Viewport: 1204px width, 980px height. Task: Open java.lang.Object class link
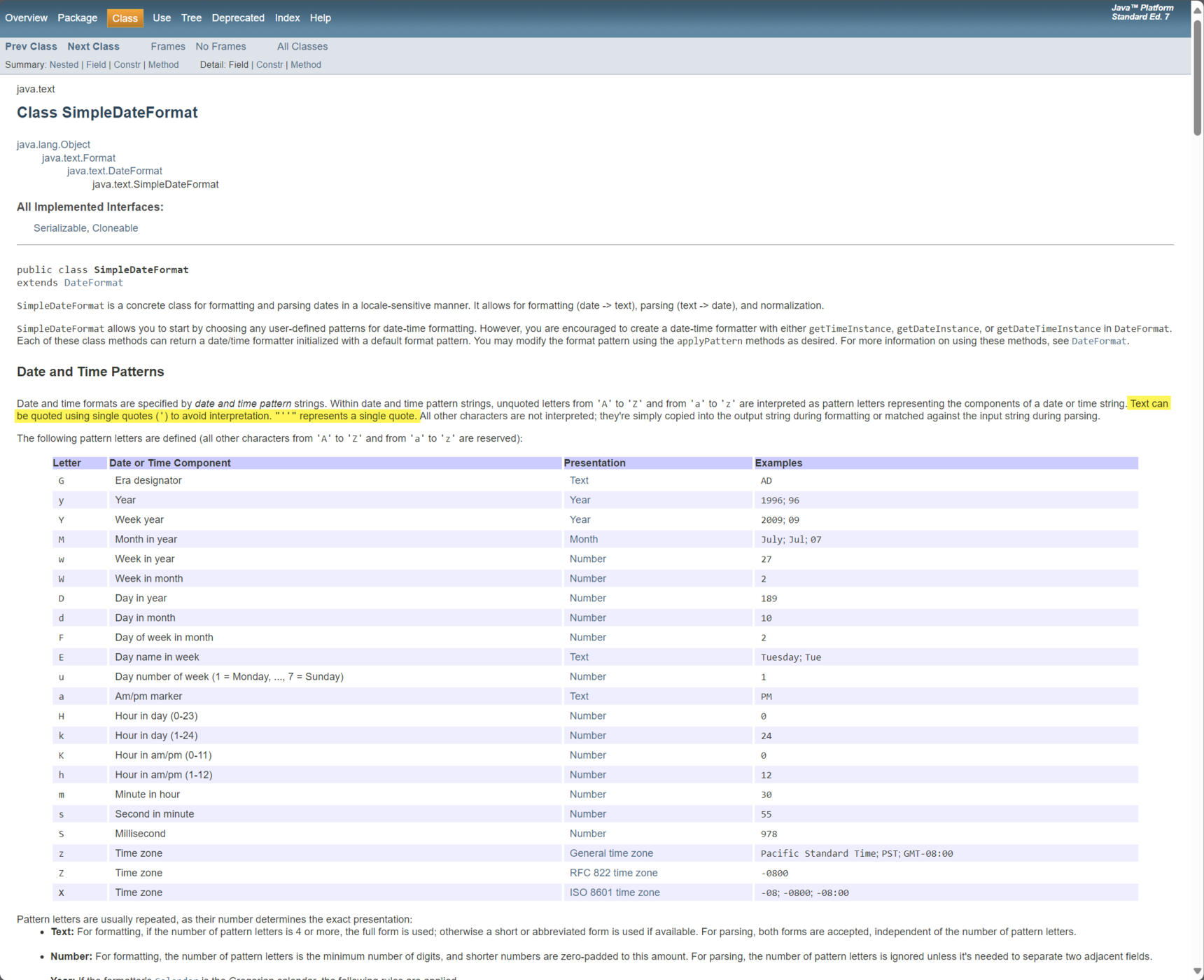[53, 145]
